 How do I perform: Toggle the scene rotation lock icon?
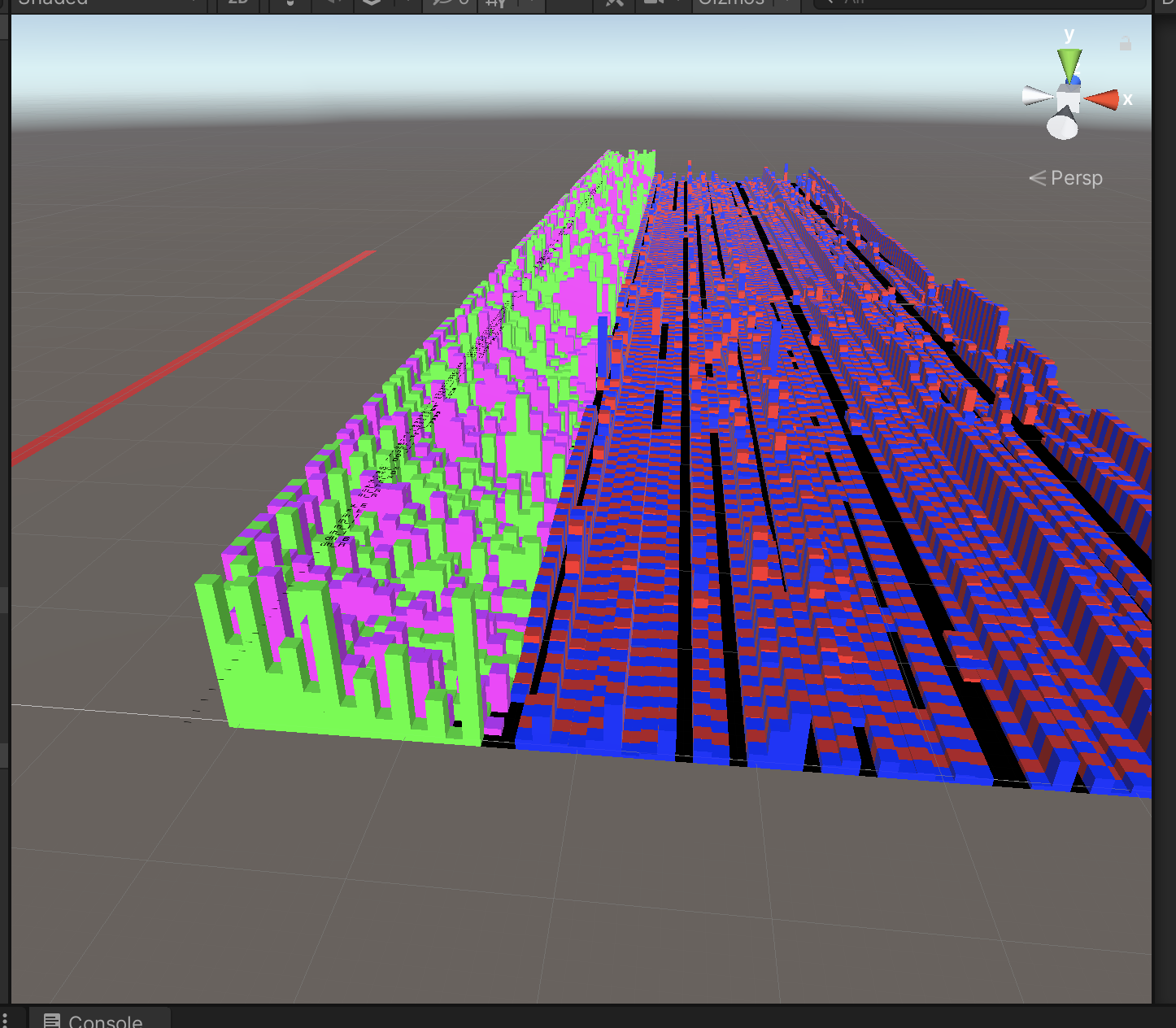[1125, 44]
